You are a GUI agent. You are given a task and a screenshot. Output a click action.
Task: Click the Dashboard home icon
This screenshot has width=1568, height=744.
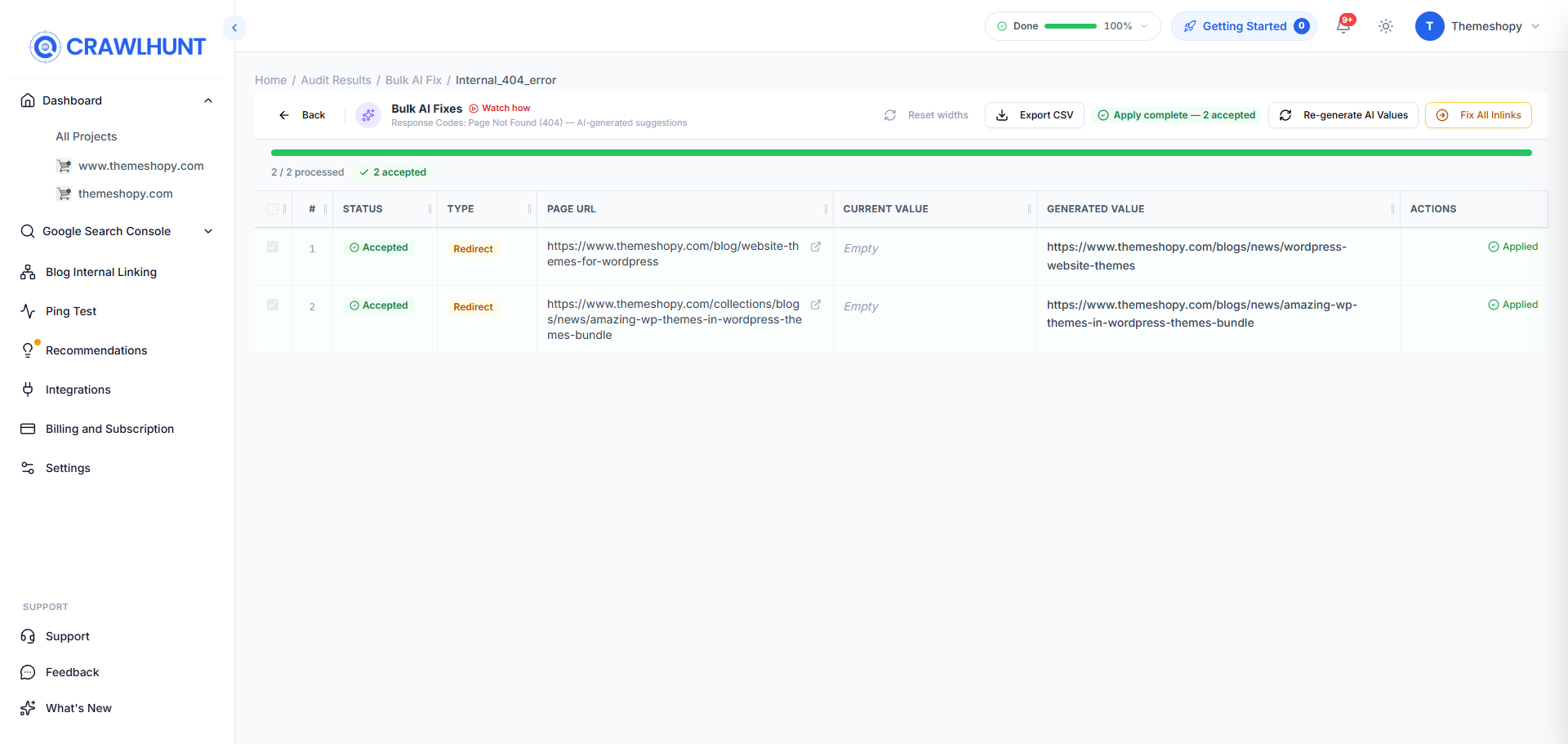coord(28,100)
